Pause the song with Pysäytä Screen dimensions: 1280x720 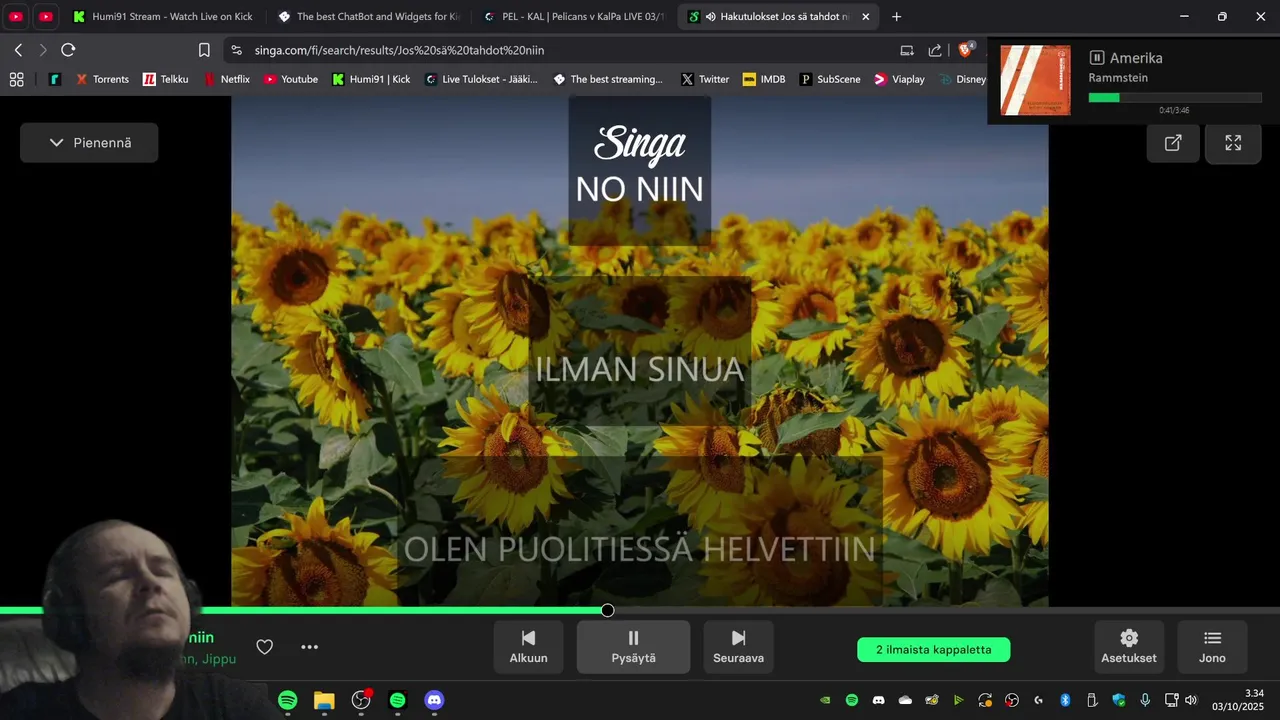click(633, 647)
